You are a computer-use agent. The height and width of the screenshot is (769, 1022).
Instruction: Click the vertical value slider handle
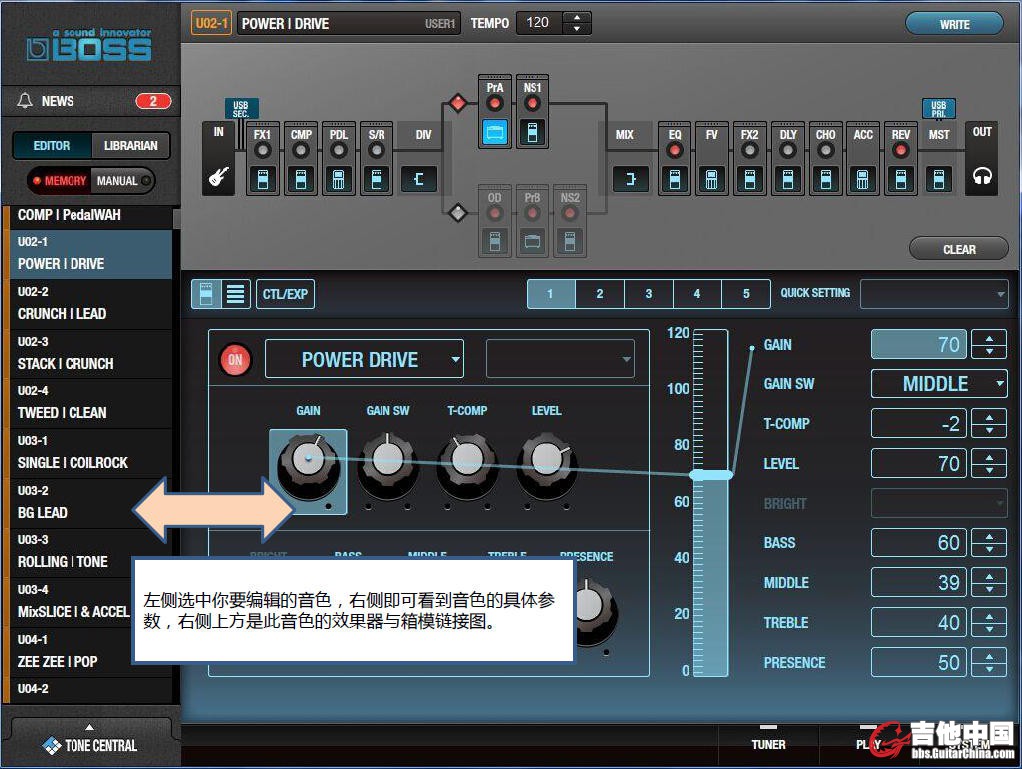[x=711, y=475]
